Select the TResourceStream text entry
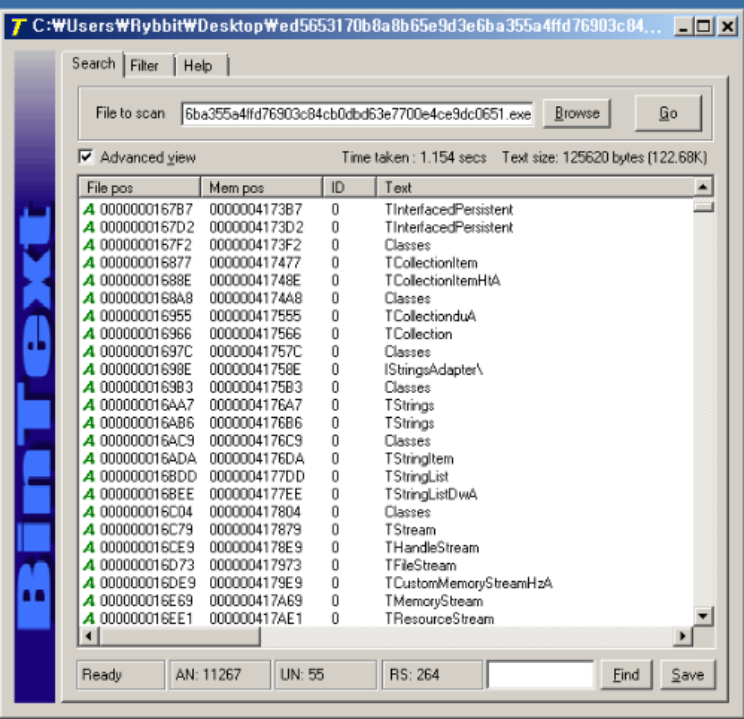This screenshot has height=719, width=744. coord(439,618)
